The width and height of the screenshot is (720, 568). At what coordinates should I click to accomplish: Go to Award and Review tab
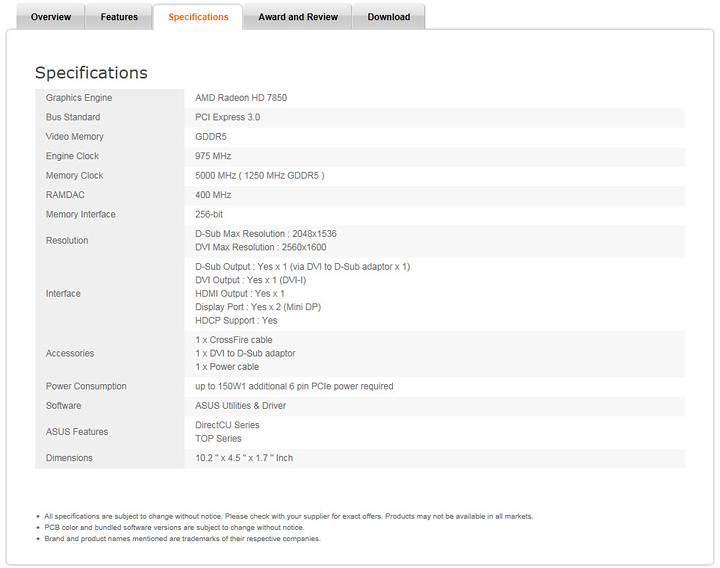point(298,17)
